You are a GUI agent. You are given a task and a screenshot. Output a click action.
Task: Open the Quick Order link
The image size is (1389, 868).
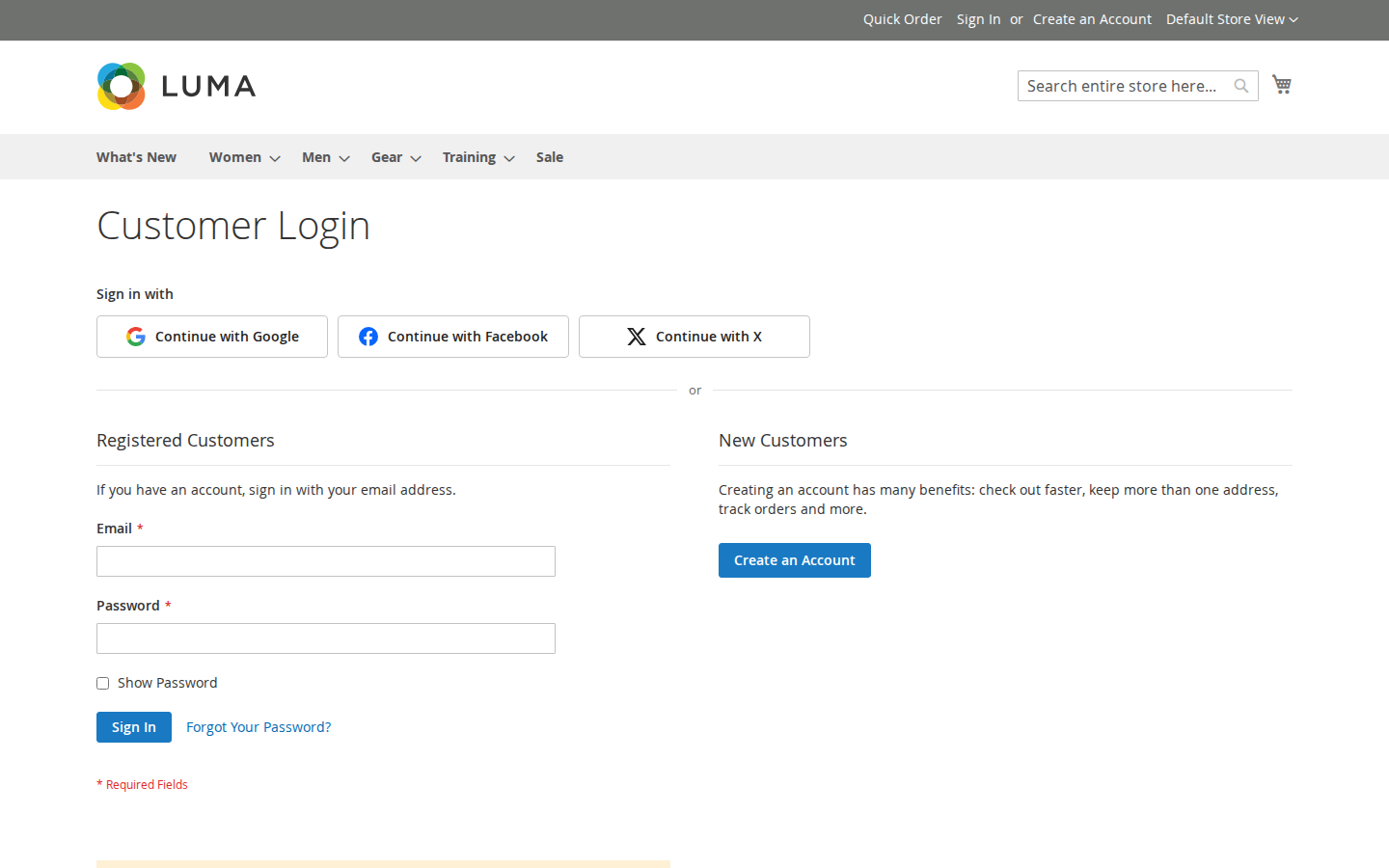902,19
